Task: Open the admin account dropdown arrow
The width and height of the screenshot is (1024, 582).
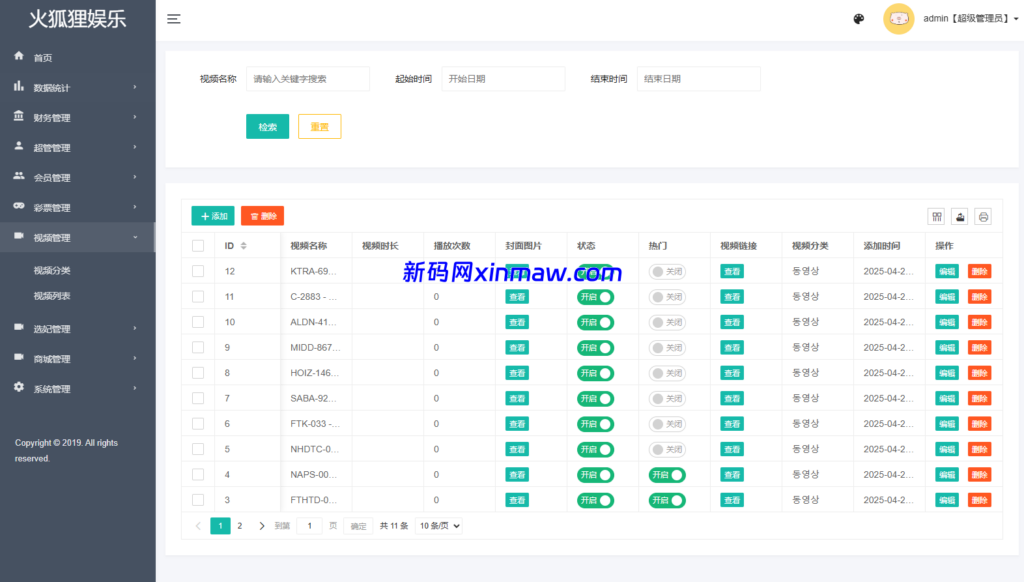Action: tap(1016, 19)
